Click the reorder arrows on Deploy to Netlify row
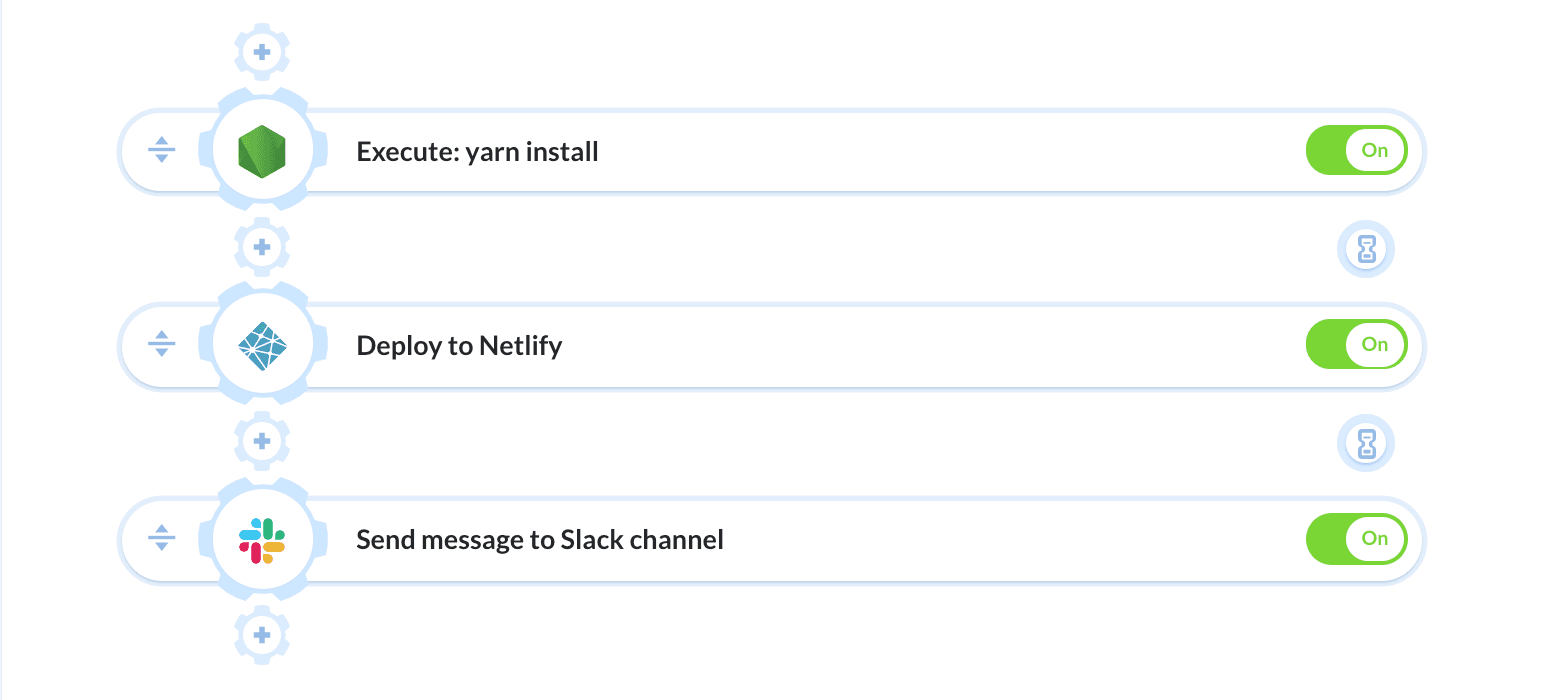1542x700 pixels. pos(161,345)
